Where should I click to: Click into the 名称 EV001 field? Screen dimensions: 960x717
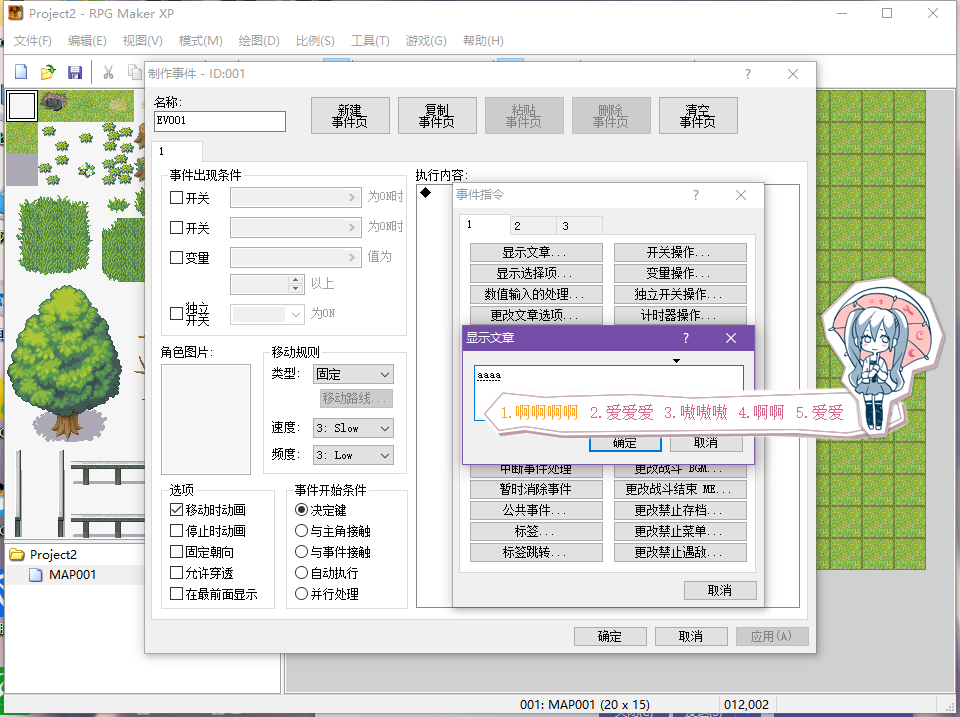click(220, 121)
